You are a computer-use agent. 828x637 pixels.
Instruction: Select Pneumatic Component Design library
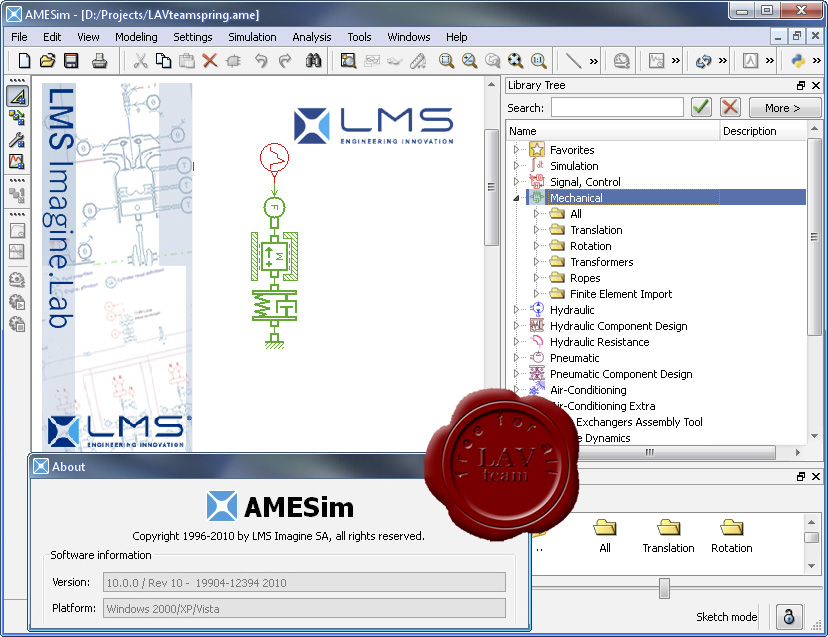coord(621,374)
